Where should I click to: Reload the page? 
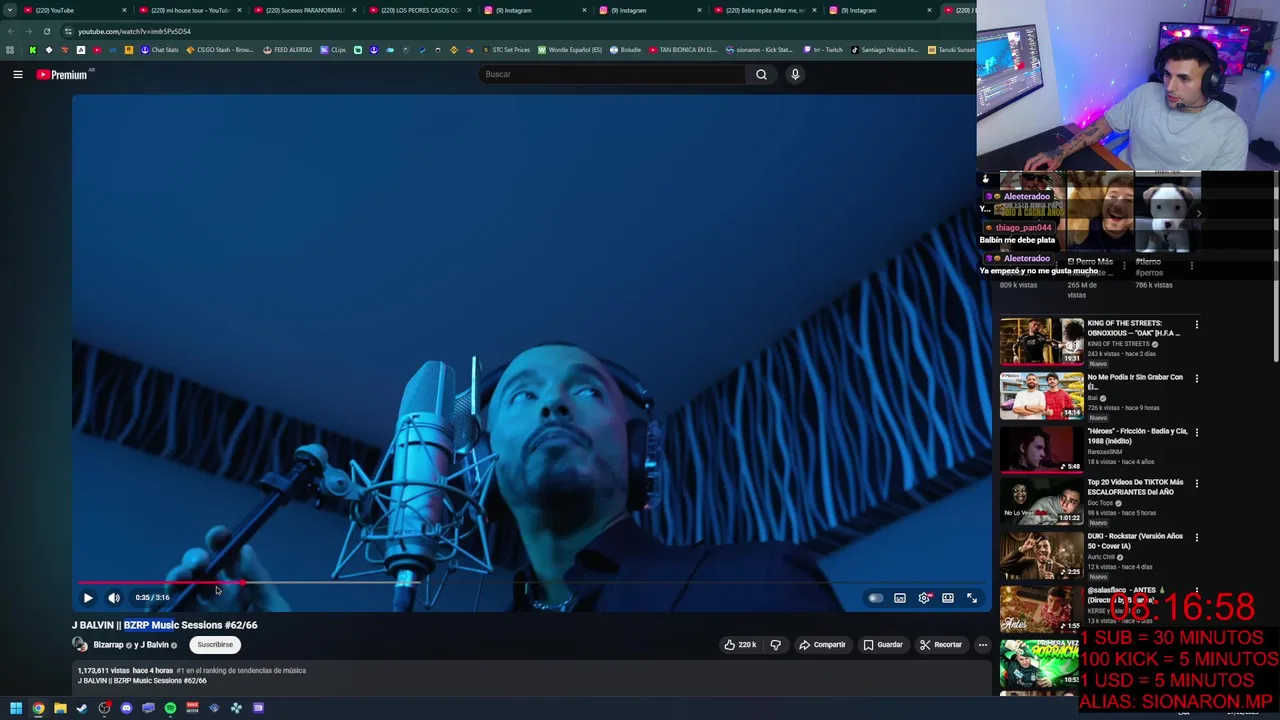(46, 31)
